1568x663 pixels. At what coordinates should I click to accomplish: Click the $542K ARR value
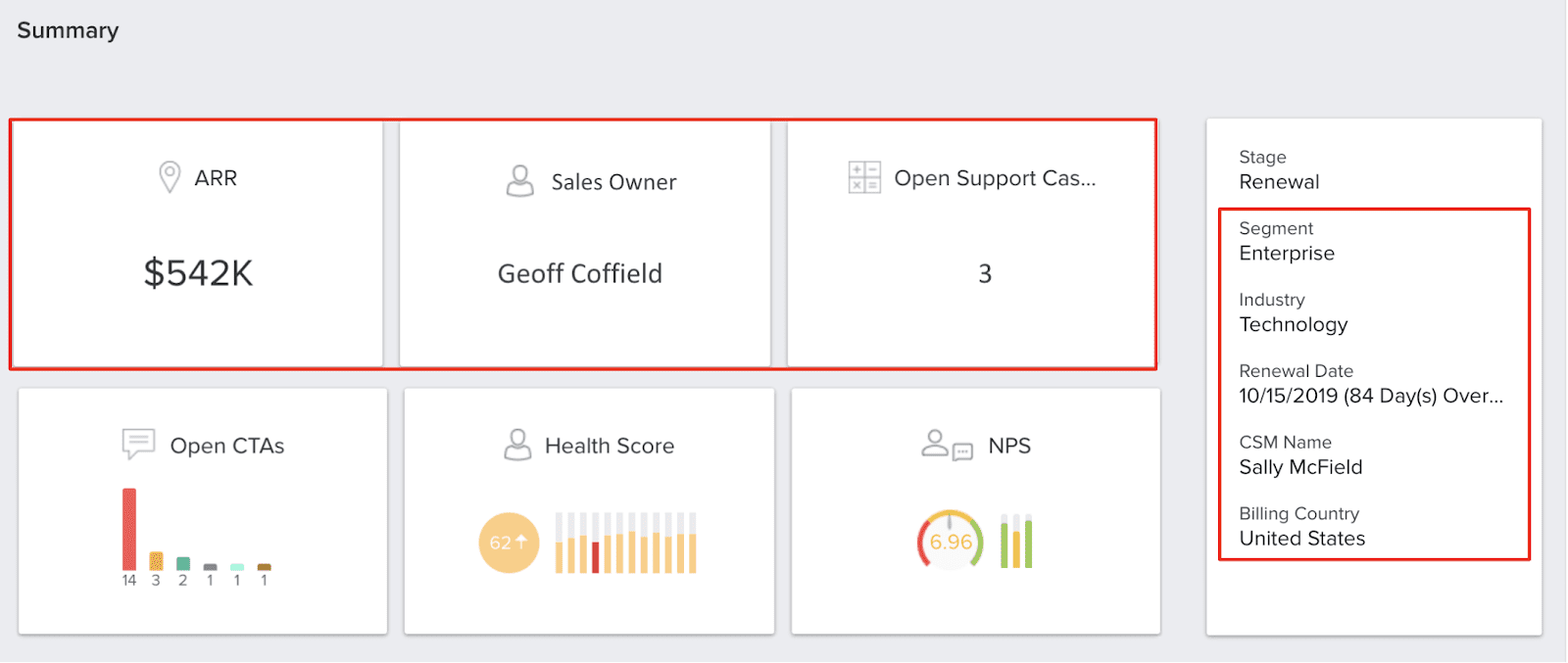click(198, 273)
